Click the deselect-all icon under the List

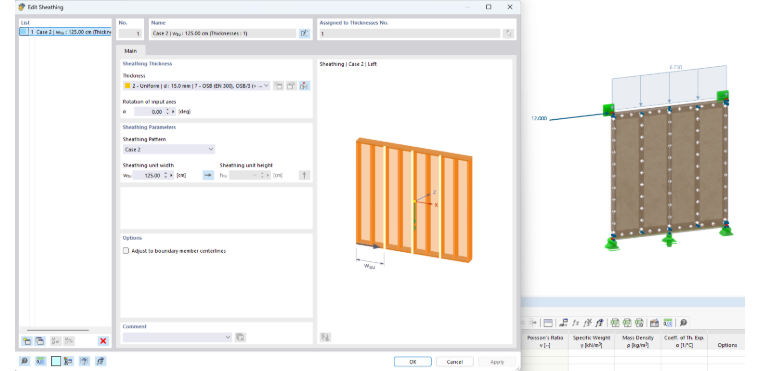[69, 341]
